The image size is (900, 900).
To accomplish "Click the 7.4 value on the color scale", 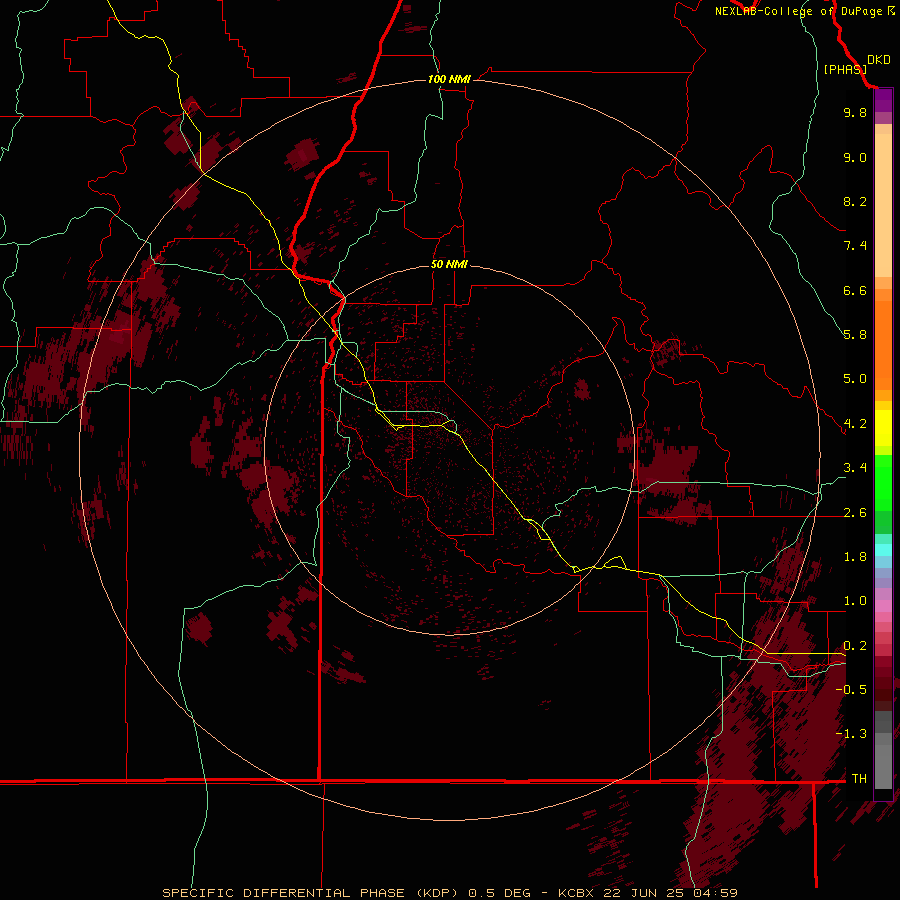I will 855,246.
